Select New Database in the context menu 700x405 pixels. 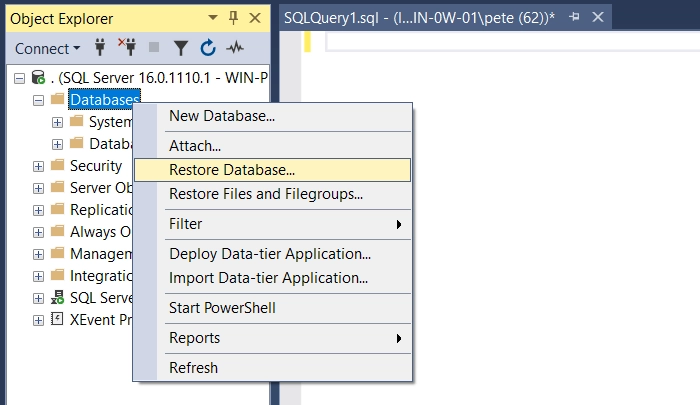coord(222,116)
